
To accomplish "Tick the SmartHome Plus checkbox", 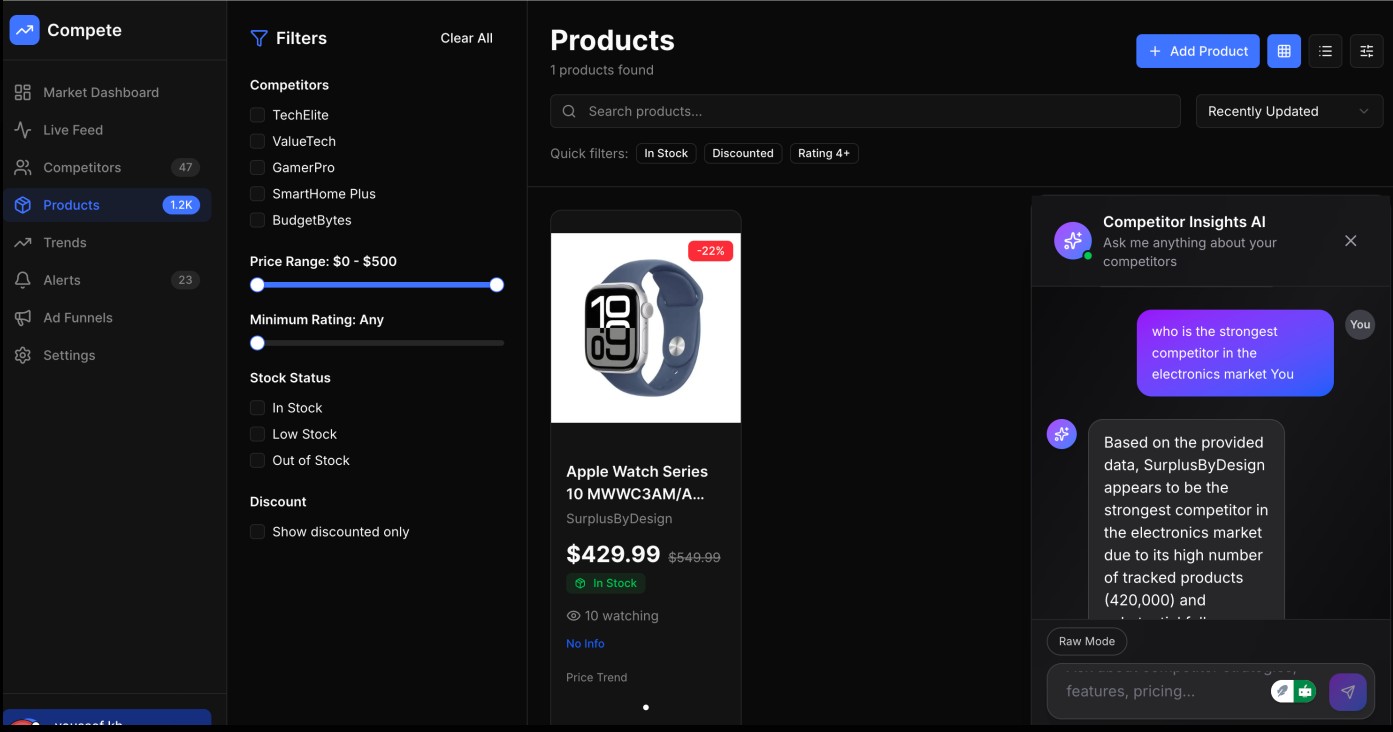I will click(258, 193).
